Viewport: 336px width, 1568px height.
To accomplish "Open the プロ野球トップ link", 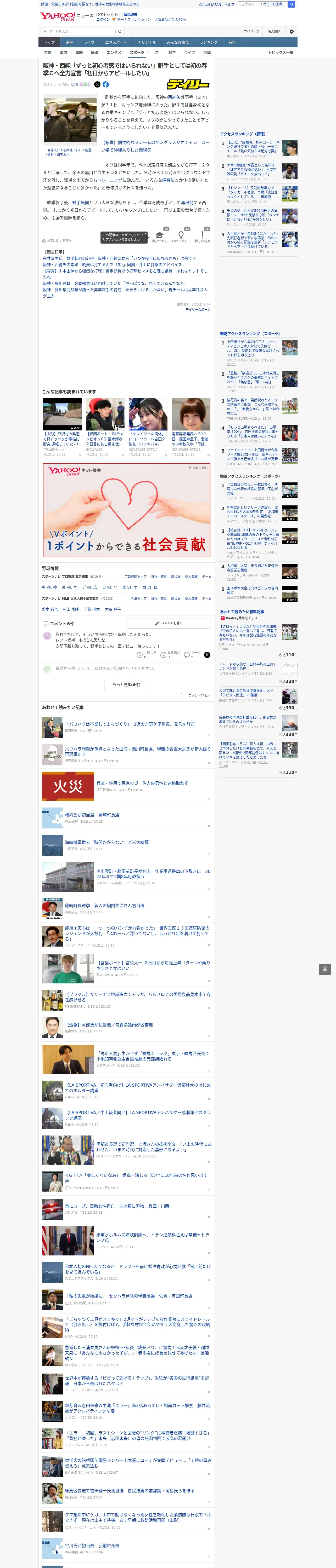I will click(x=135, y=577).
